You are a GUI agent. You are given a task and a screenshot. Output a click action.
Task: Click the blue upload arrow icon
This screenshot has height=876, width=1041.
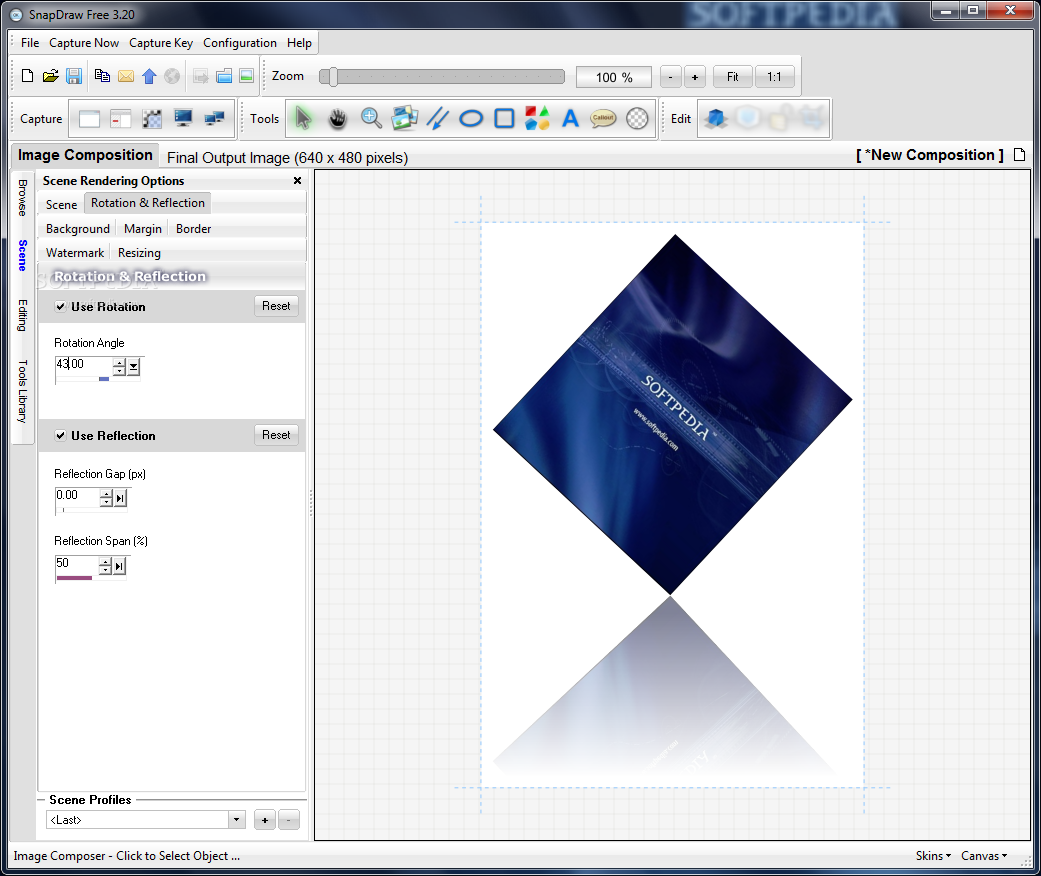point(149,76)
